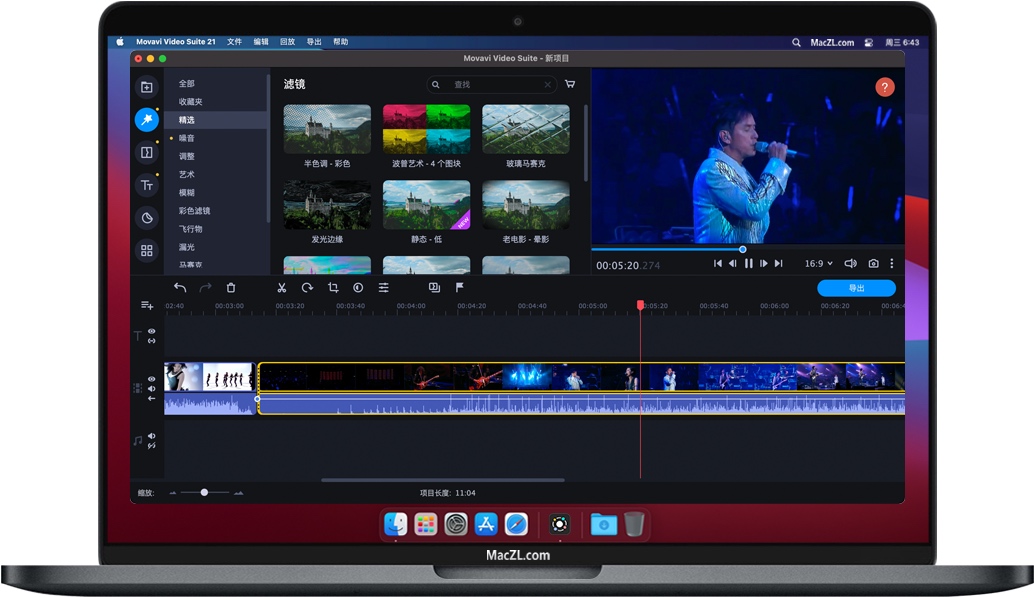Toggle visibility of the video track

(x=152, y=379)
